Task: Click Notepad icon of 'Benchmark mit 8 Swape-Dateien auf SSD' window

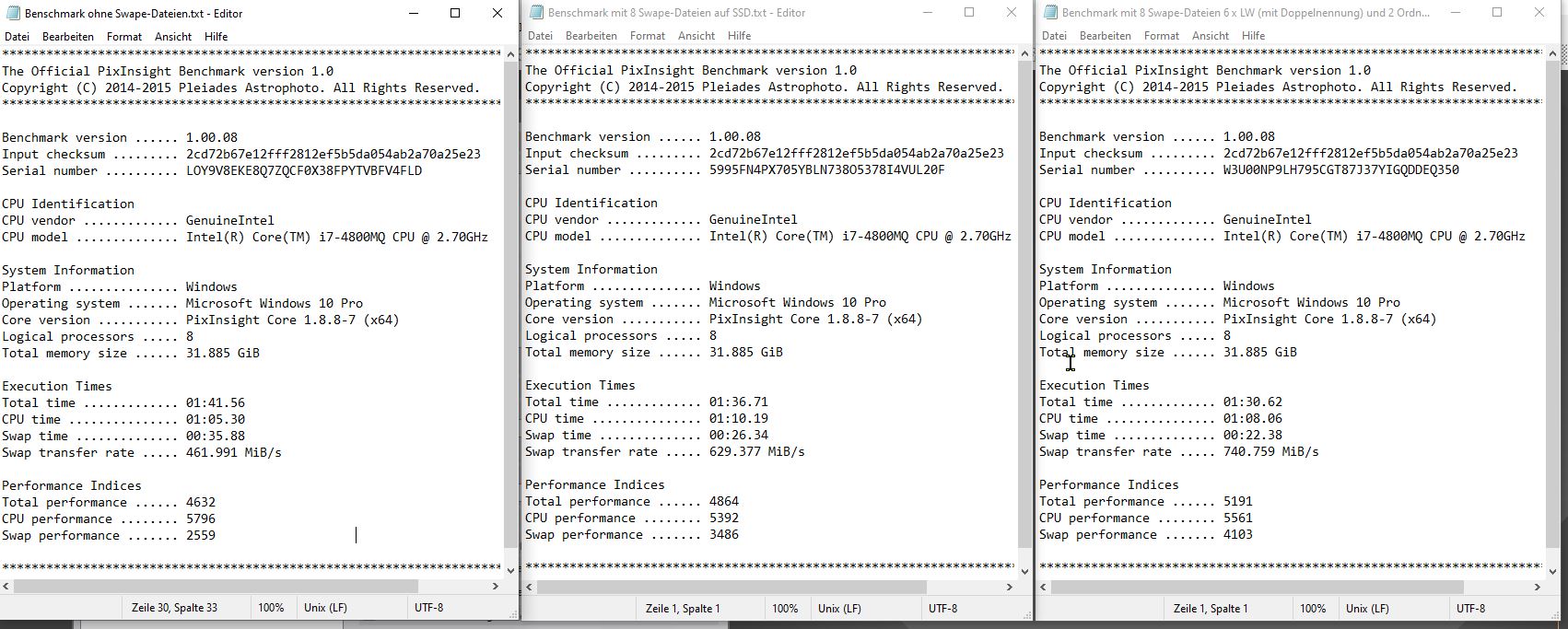Action: click(x=535, y=12)
